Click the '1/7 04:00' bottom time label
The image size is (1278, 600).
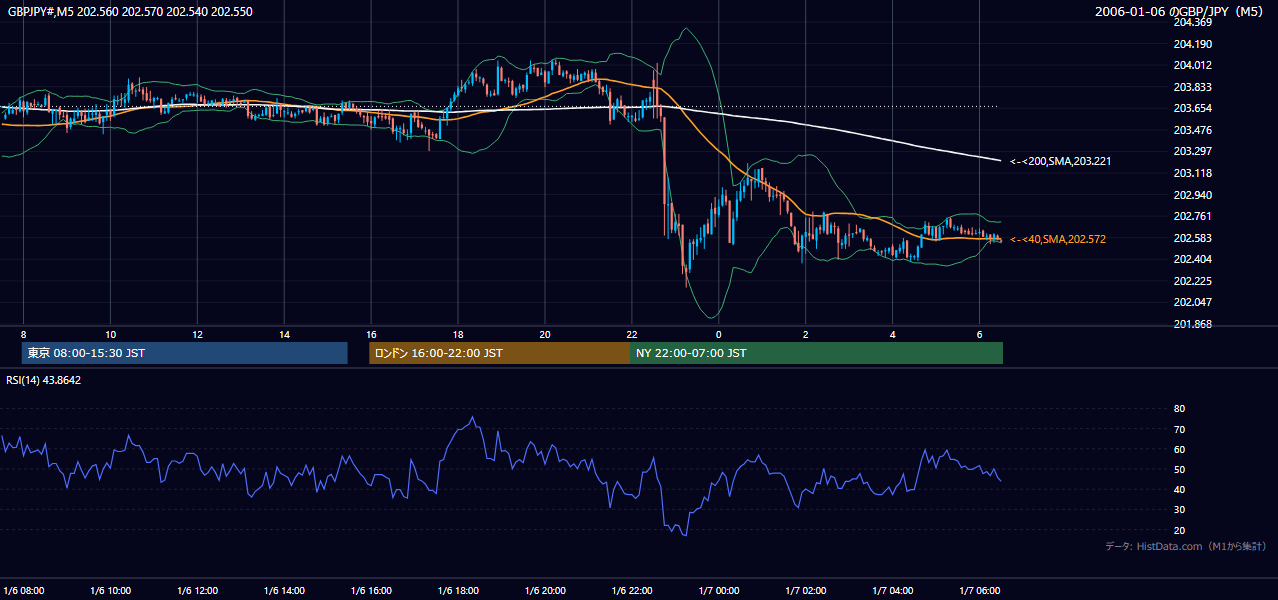(893, 590)
